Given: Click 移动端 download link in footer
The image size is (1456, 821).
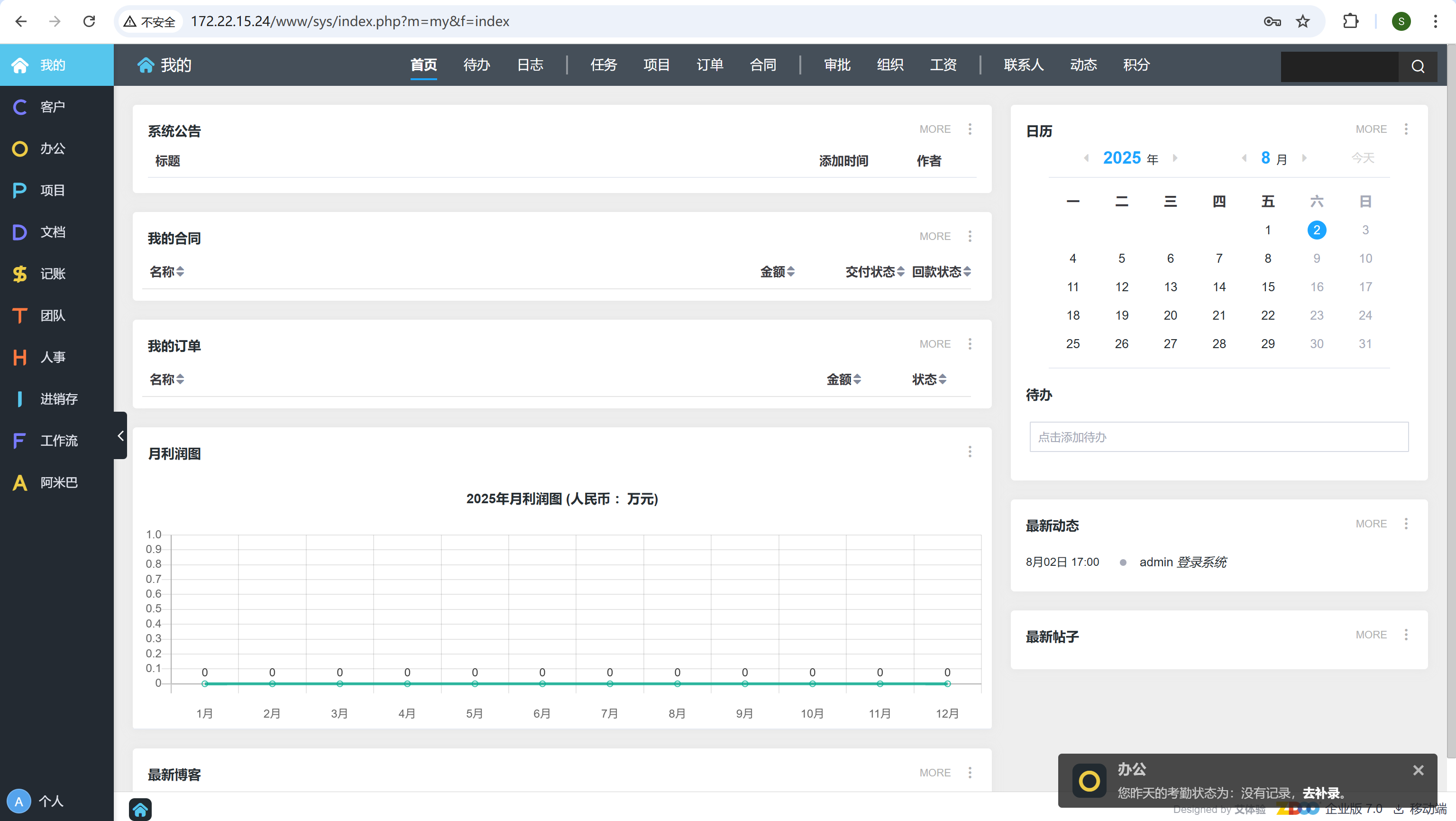Looking at the screenshot, I should (1420, 809).
